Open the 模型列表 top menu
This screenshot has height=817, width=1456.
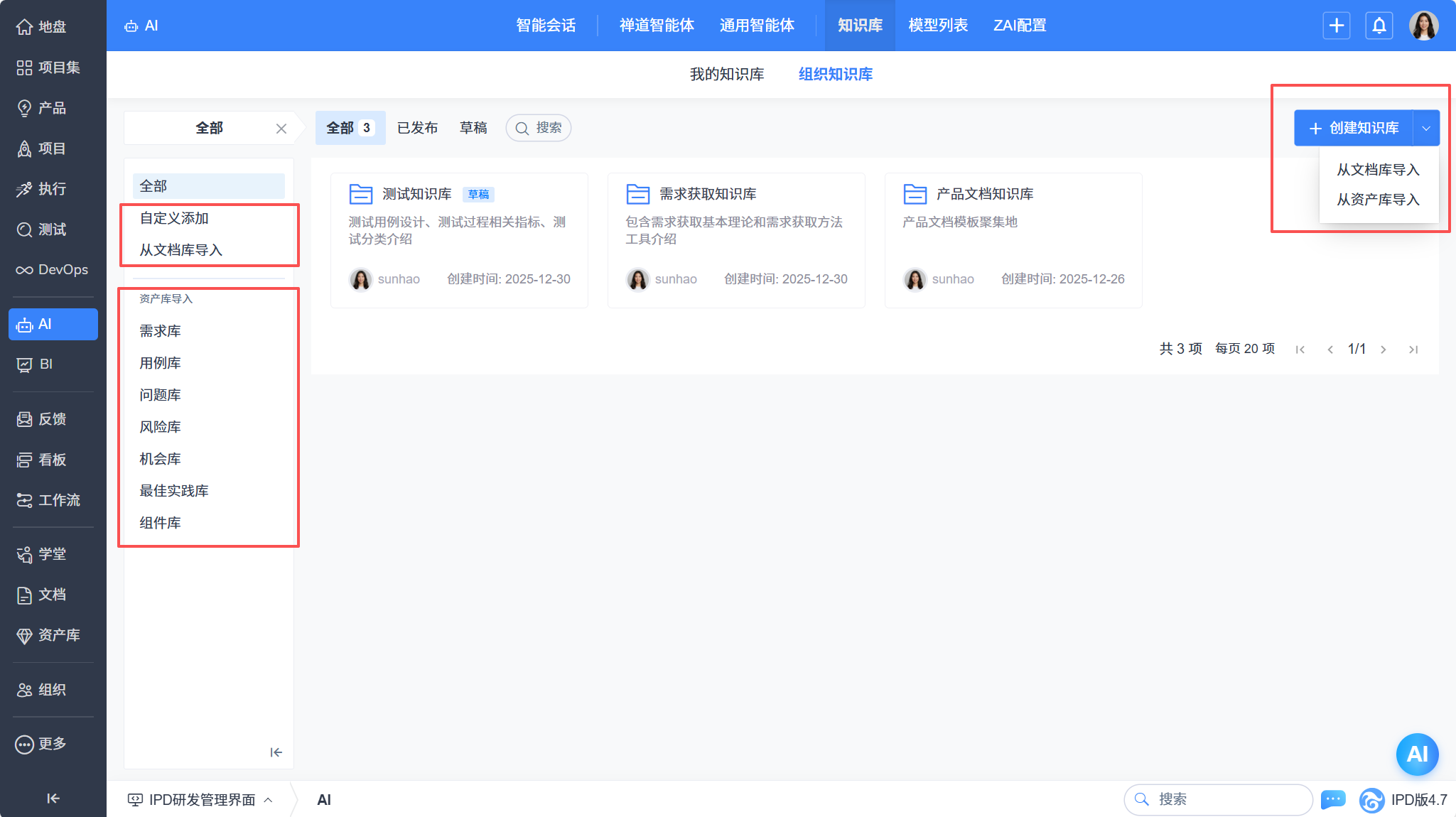click(937, 26)
